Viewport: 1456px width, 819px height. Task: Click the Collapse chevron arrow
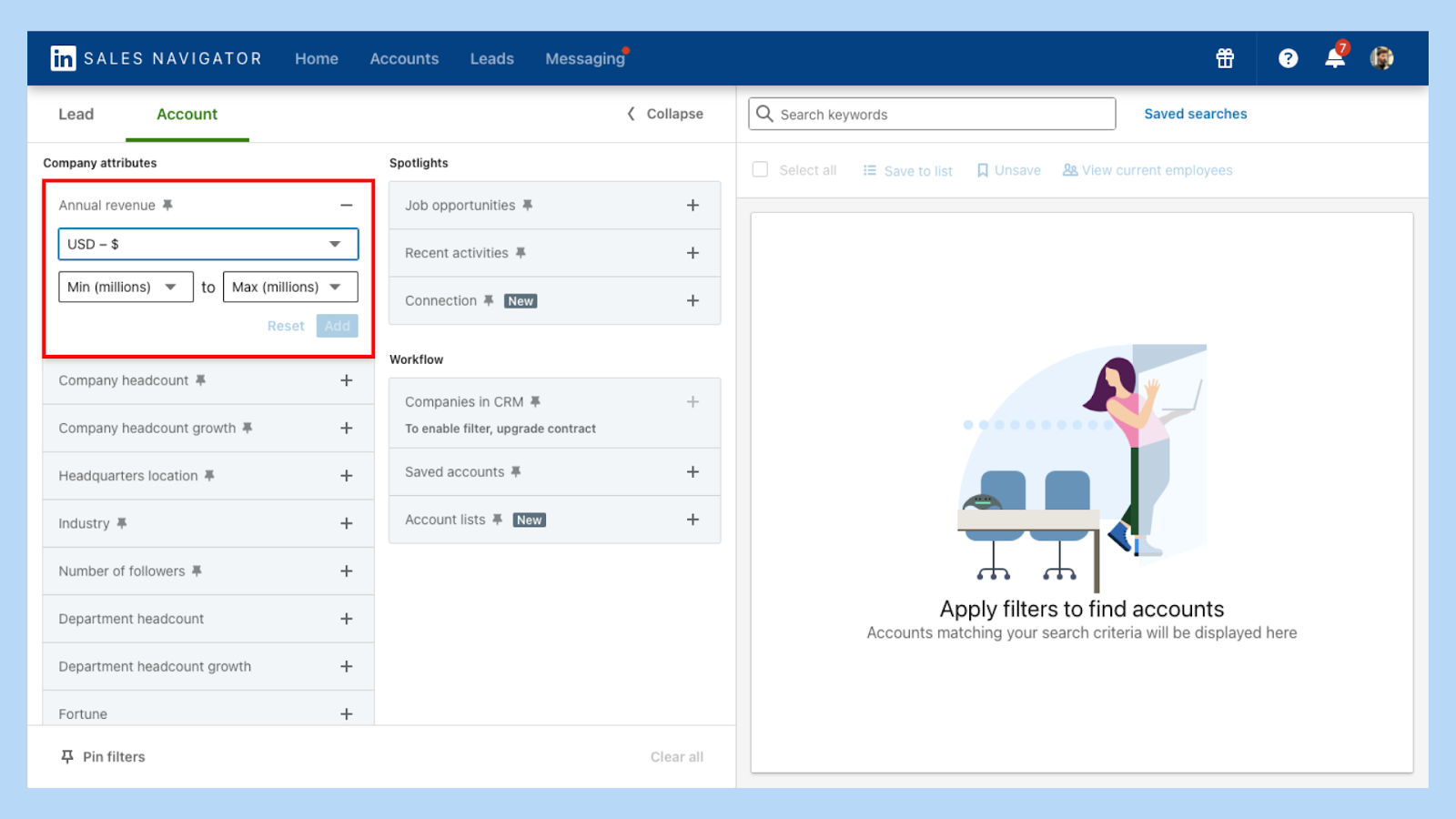pos(631,114)
